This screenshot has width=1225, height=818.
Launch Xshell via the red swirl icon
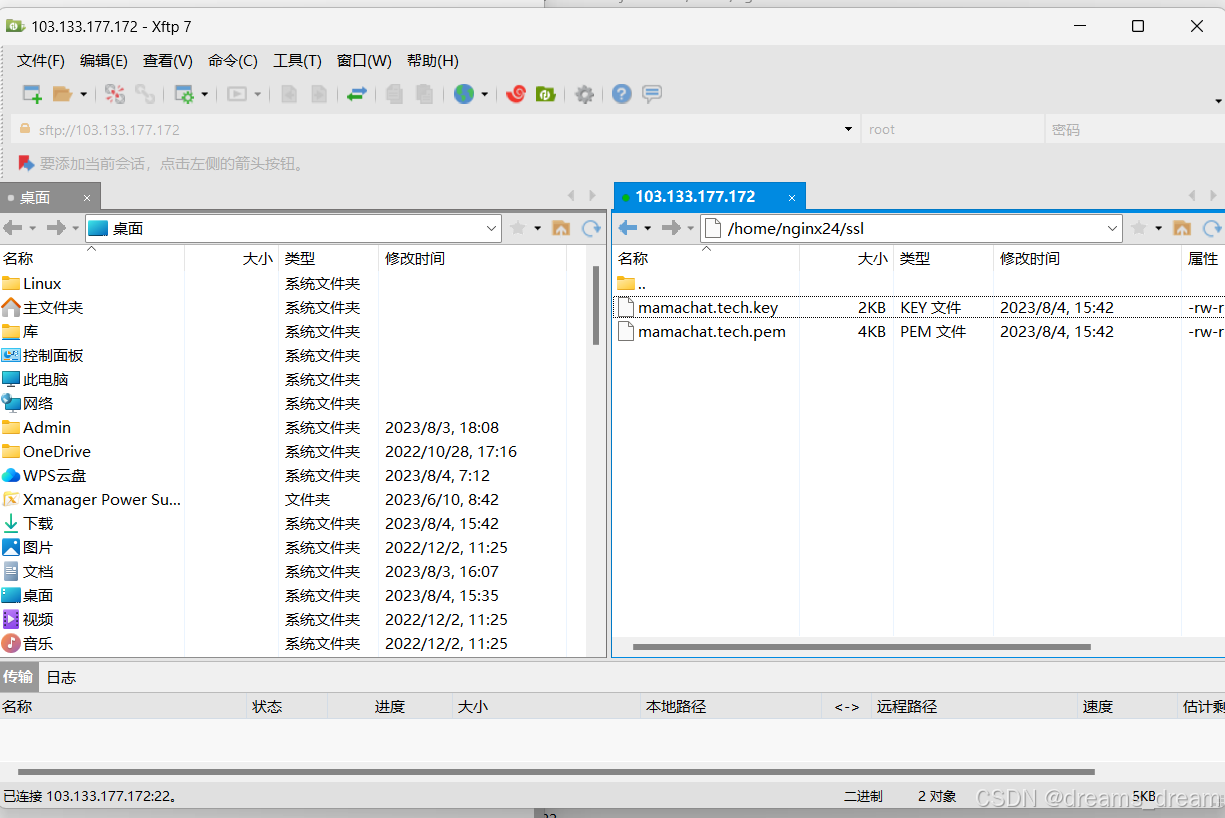click(x=516, y=93)
